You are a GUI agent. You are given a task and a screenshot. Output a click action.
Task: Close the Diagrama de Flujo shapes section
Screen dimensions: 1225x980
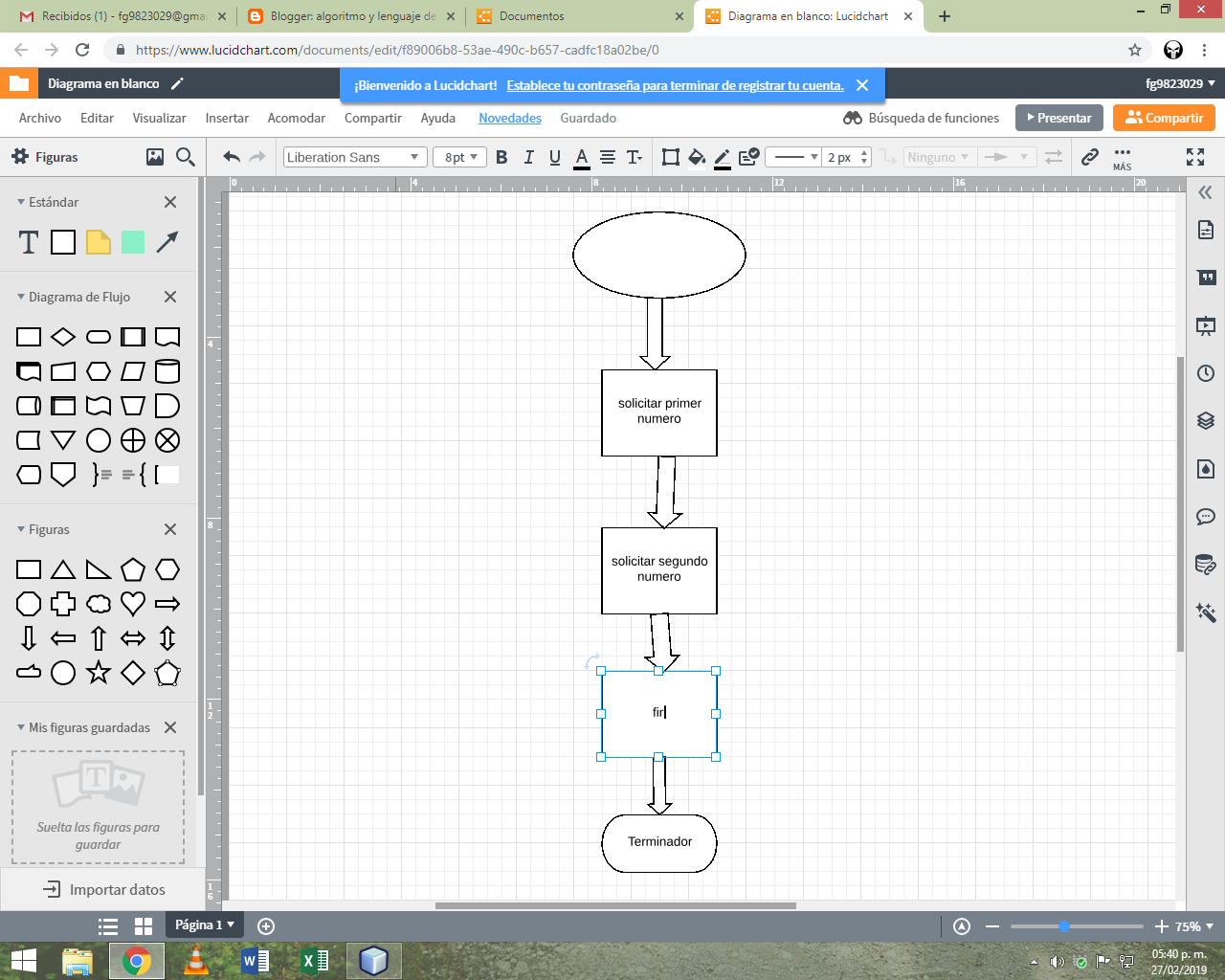tap(170, 297)
